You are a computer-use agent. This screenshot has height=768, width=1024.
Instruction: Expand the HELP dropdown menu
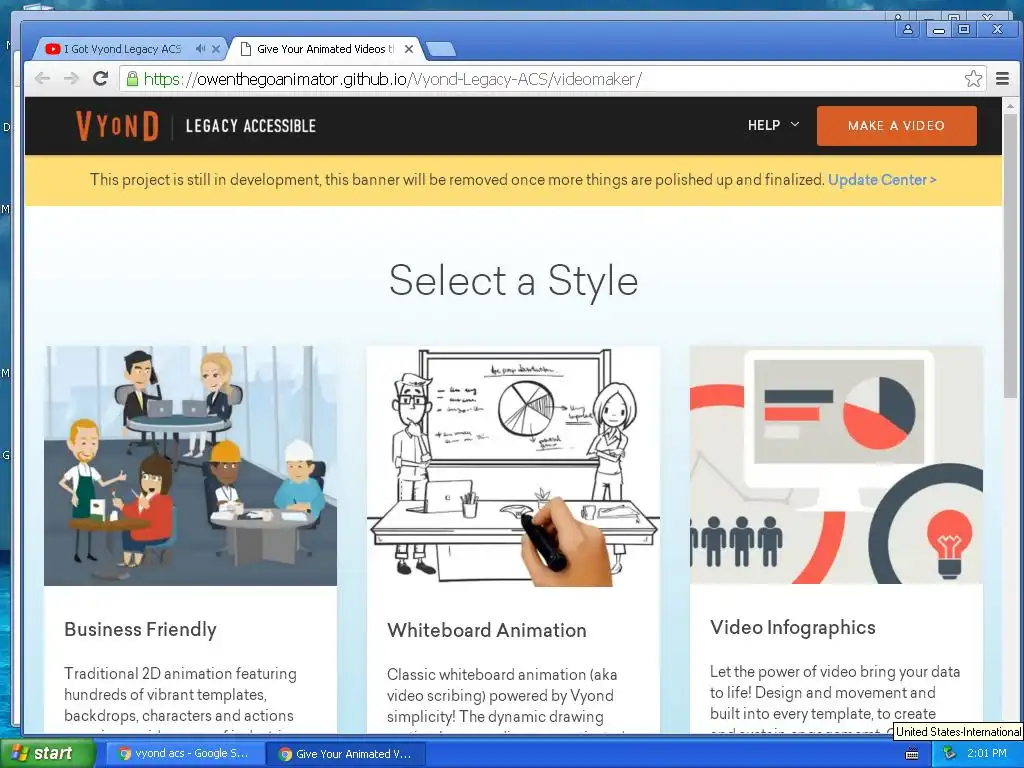(x=773, y=125)
